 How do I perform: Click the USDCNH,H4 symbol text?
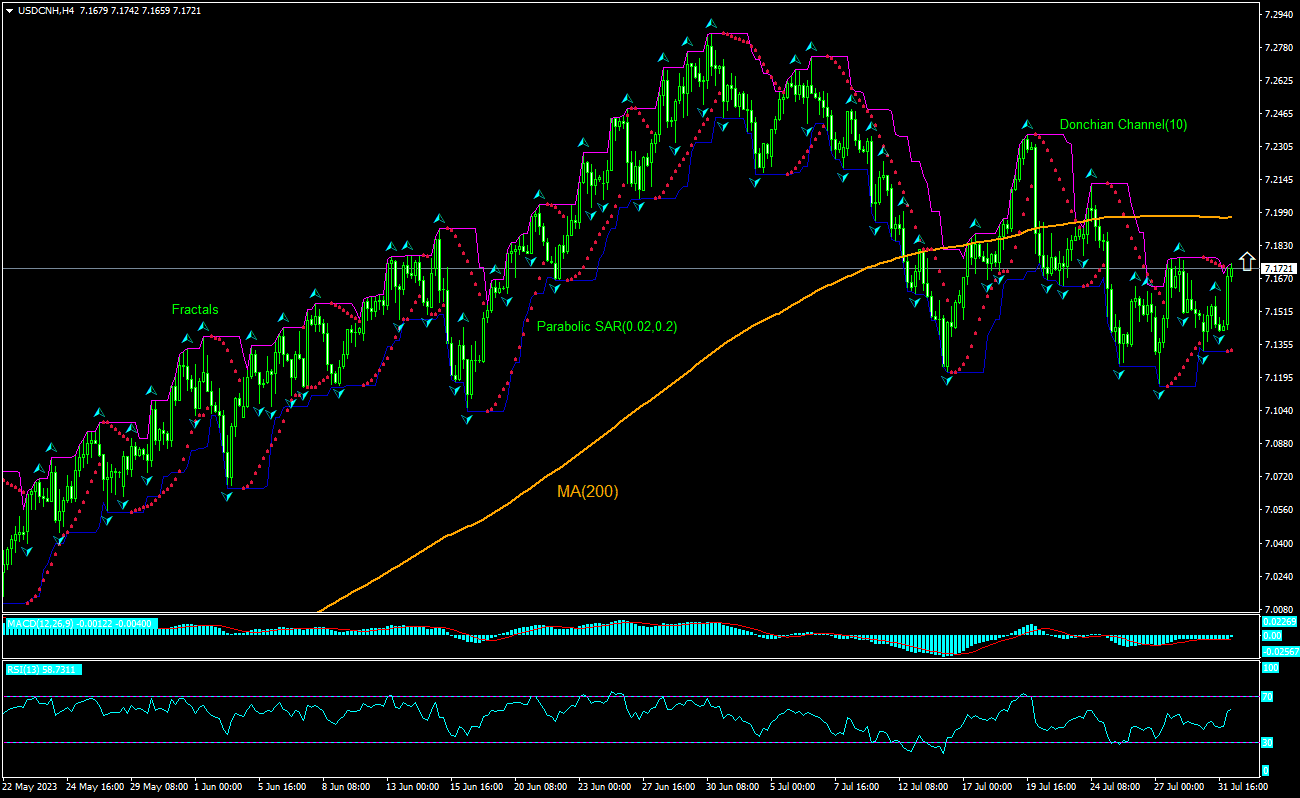47,10
